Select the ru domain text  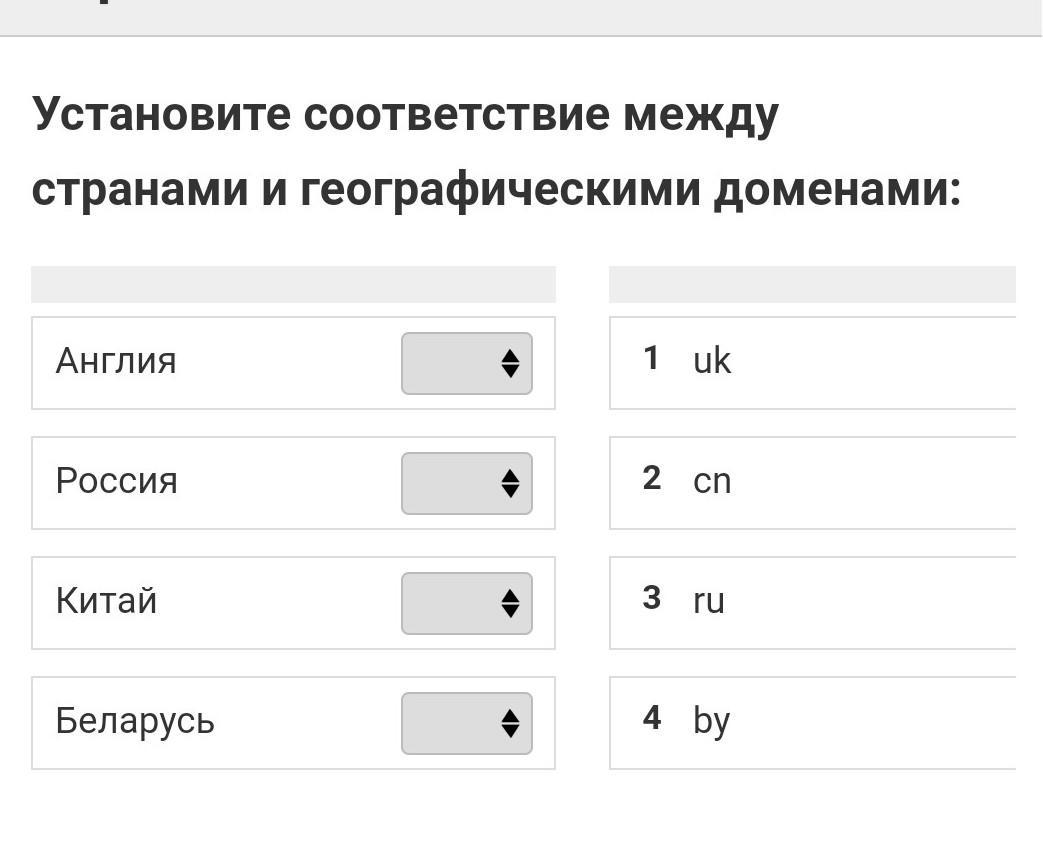tap(708, 601)
